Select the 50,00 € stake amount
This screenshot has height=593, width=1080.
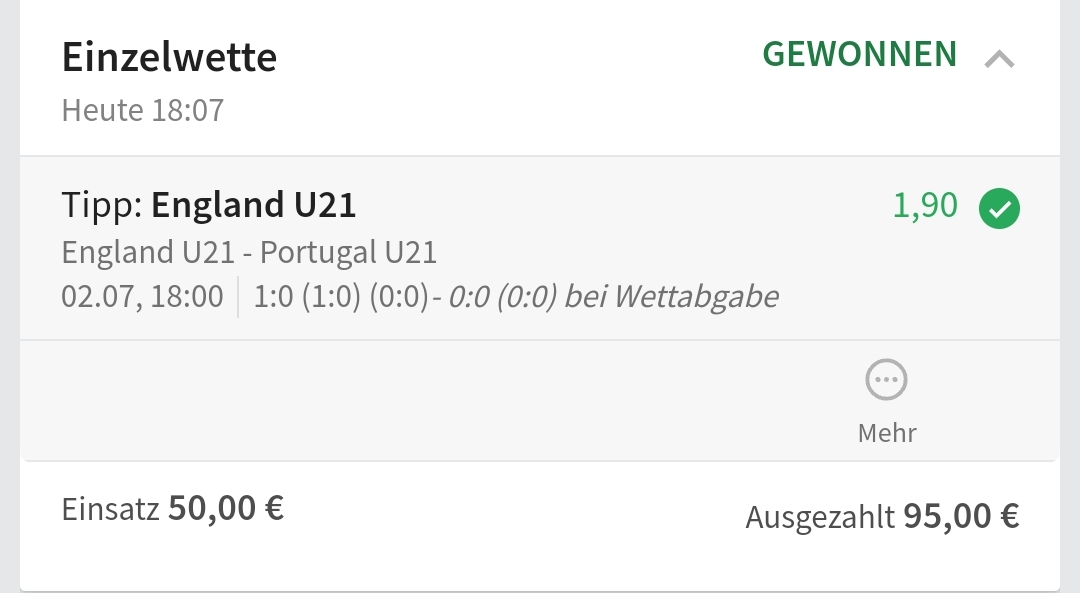[226, 508]
